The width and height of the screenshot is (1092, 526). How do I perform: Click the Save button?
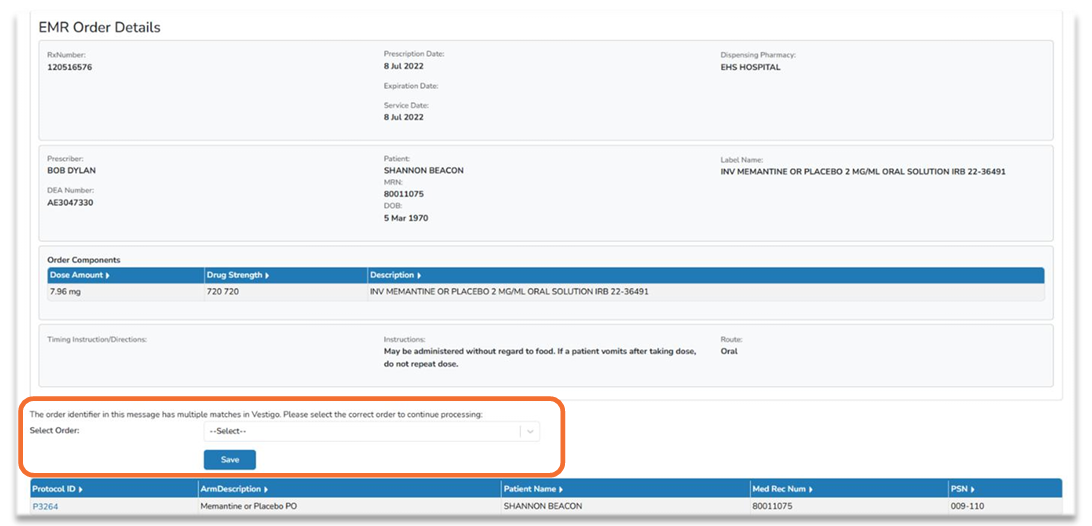point(230,460)
